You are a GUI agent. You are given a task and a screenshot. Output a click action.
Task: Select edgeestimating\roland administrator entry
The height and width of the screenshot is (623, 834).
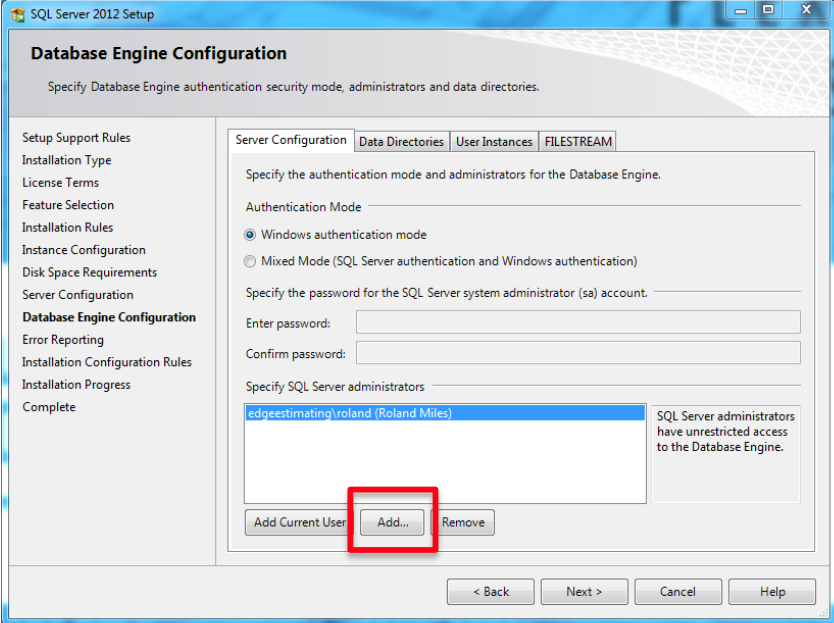pos(349,413)
